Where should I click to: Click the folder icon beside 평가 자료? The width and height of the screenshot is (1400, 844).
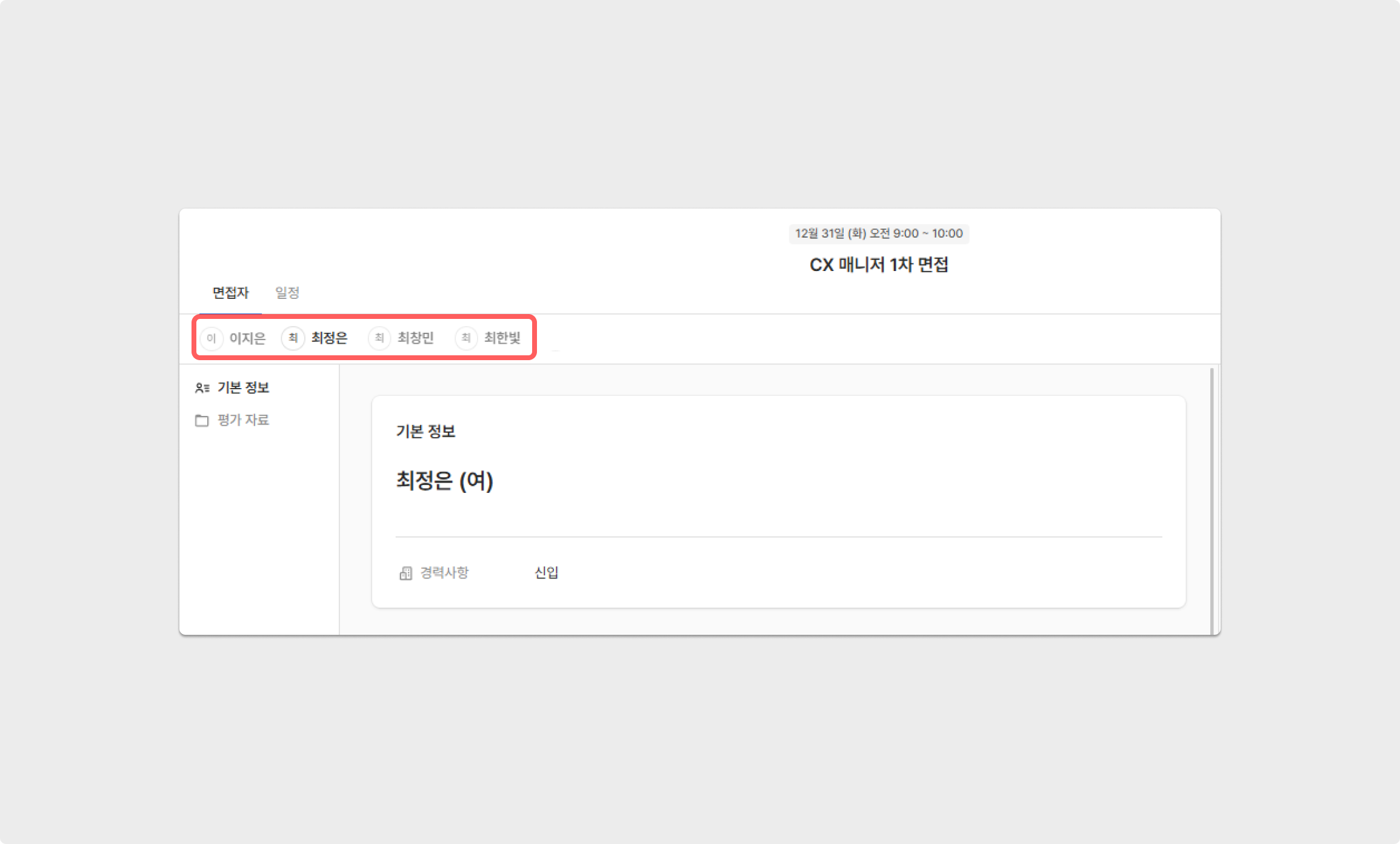coord(202,420)
